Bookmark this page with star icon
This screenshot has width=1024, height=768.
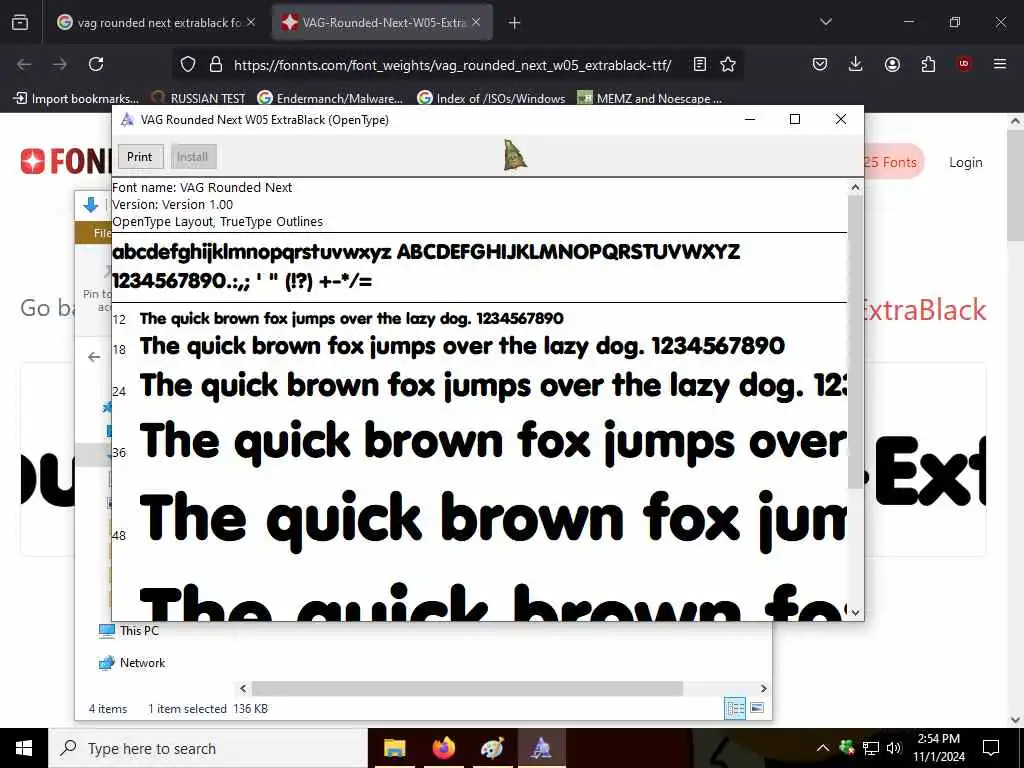(x=728, y=64)
